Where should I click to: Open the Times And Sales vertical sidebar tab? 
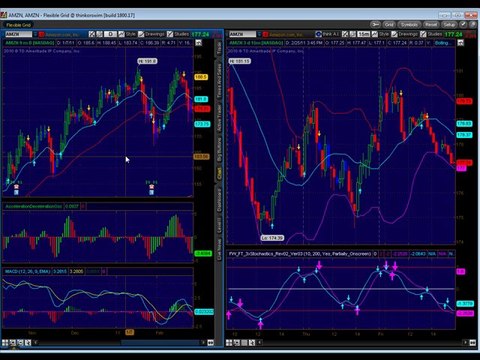(x=219, y=80)
